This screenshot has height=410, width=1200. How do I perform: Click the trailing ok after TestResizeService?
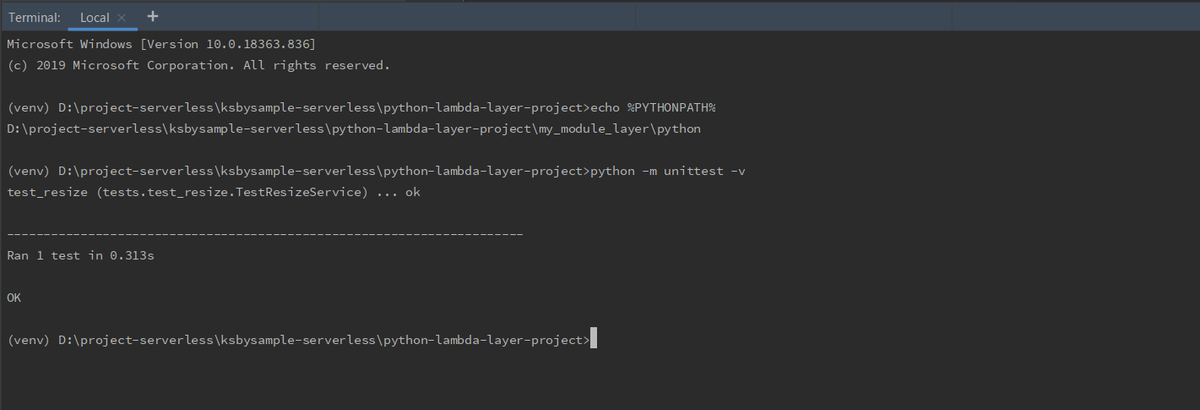point(413,192)
